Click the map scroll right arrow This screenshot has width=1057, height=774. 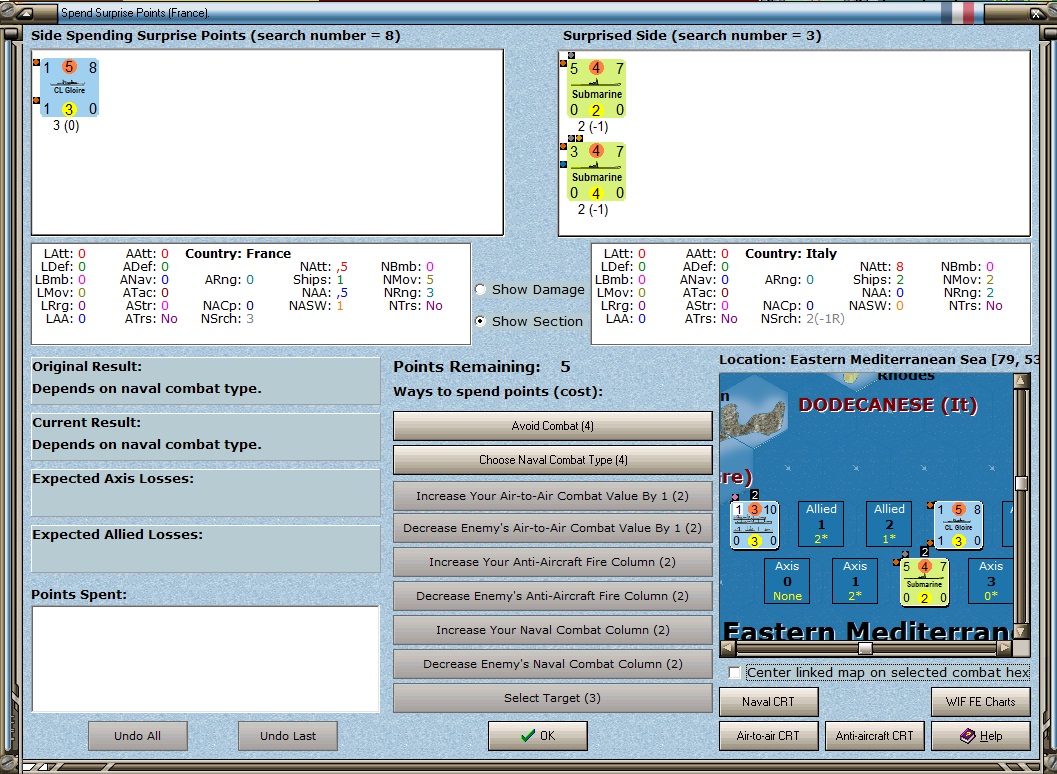1005,649
